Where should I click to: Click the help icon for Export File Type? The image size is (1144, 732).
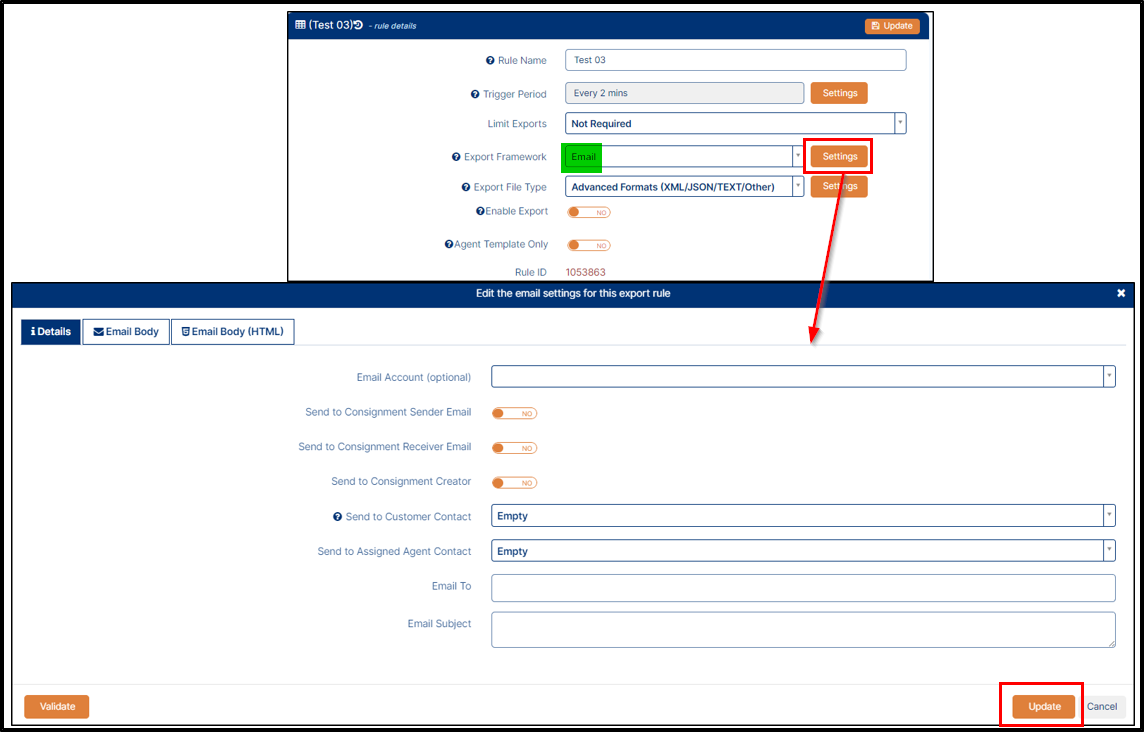(x=465, y=187)
